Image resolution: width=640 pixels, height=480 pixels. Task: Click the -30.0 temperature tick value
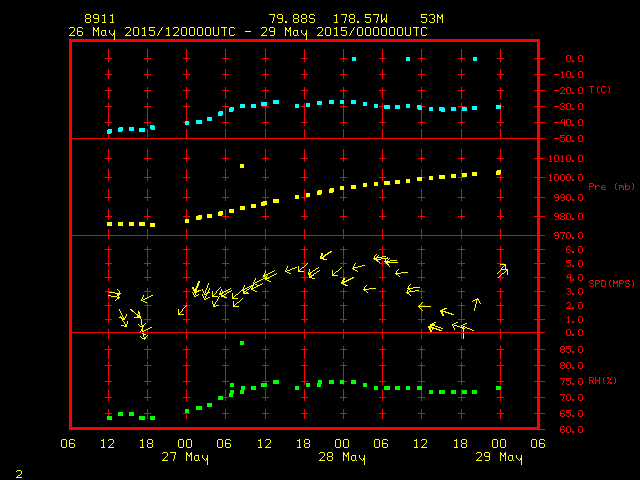(x=568, y=107)
